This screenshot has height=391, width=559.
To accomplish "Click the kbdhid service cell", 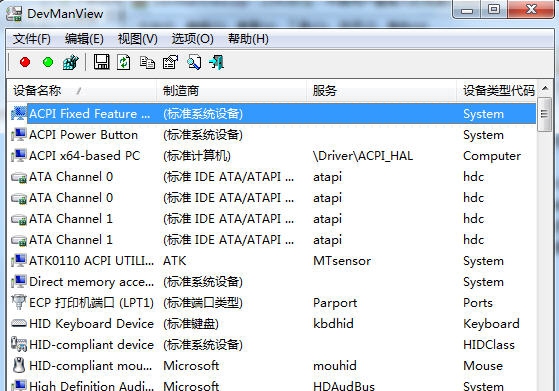I will click(x=333, y=324).
